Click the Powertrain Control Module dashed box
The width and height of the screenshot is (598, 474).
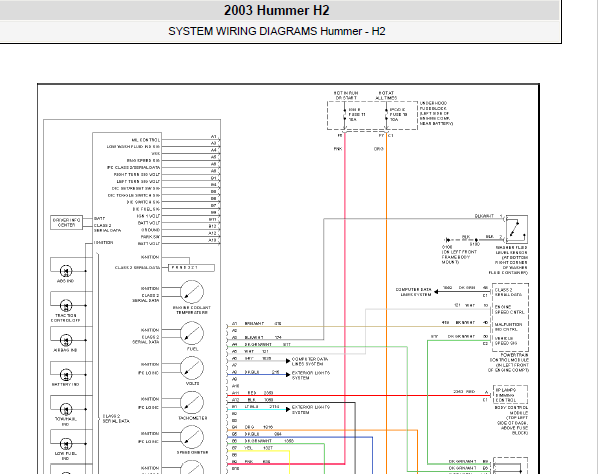(510, 317)
